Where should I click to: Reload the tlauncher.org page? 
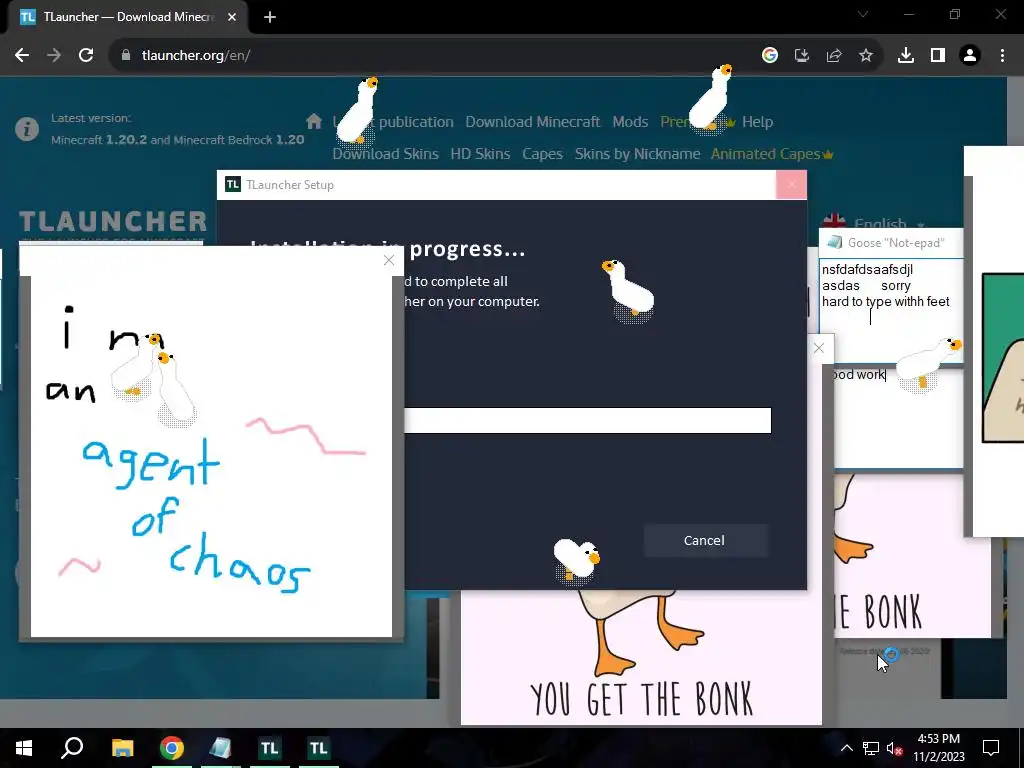[86, 56]
